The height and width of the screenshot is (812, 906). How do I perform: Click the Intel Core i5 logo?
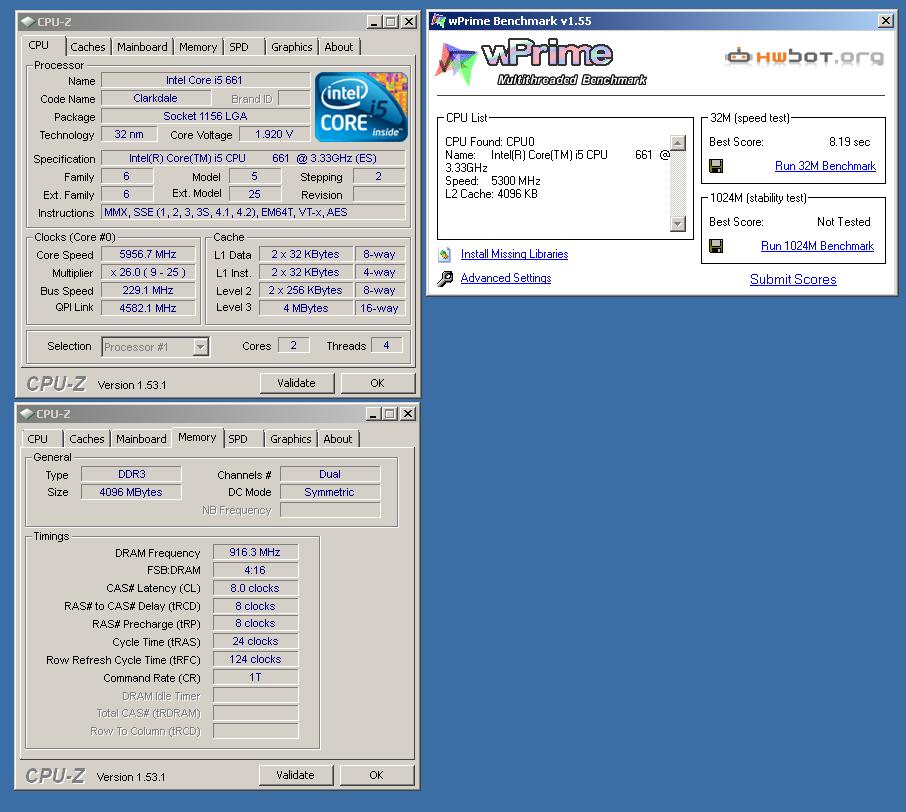361,107
